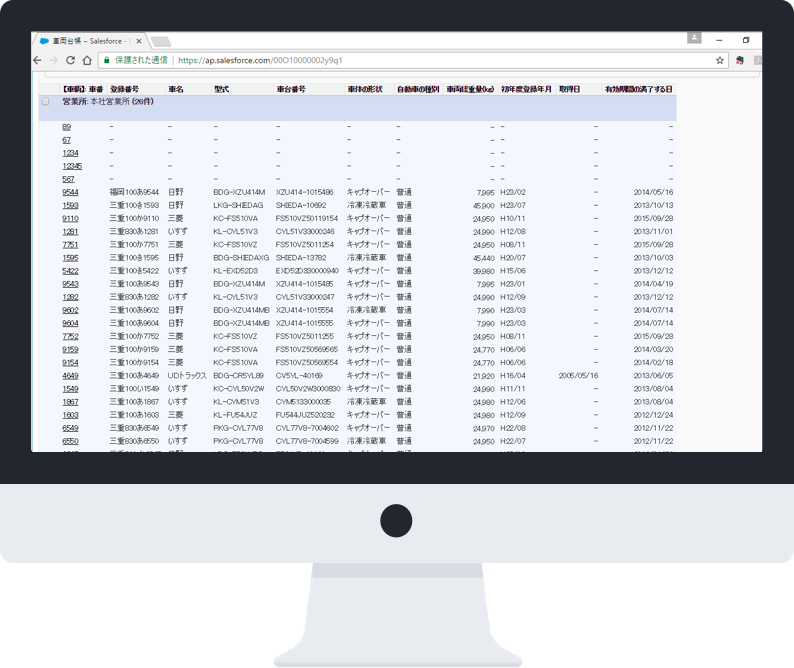Select chassis number CV5YL-40169
The height and width of the screenshot is (668, 794).
click(299, 376)
